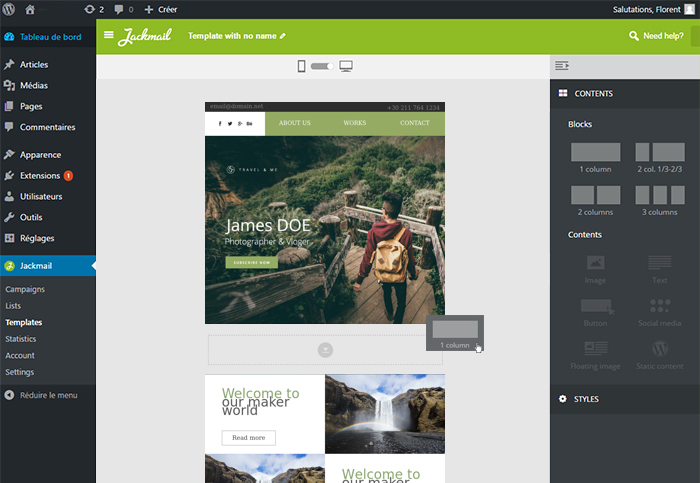Select the 3 columns block
700x483 pixels.
[659, 201]
